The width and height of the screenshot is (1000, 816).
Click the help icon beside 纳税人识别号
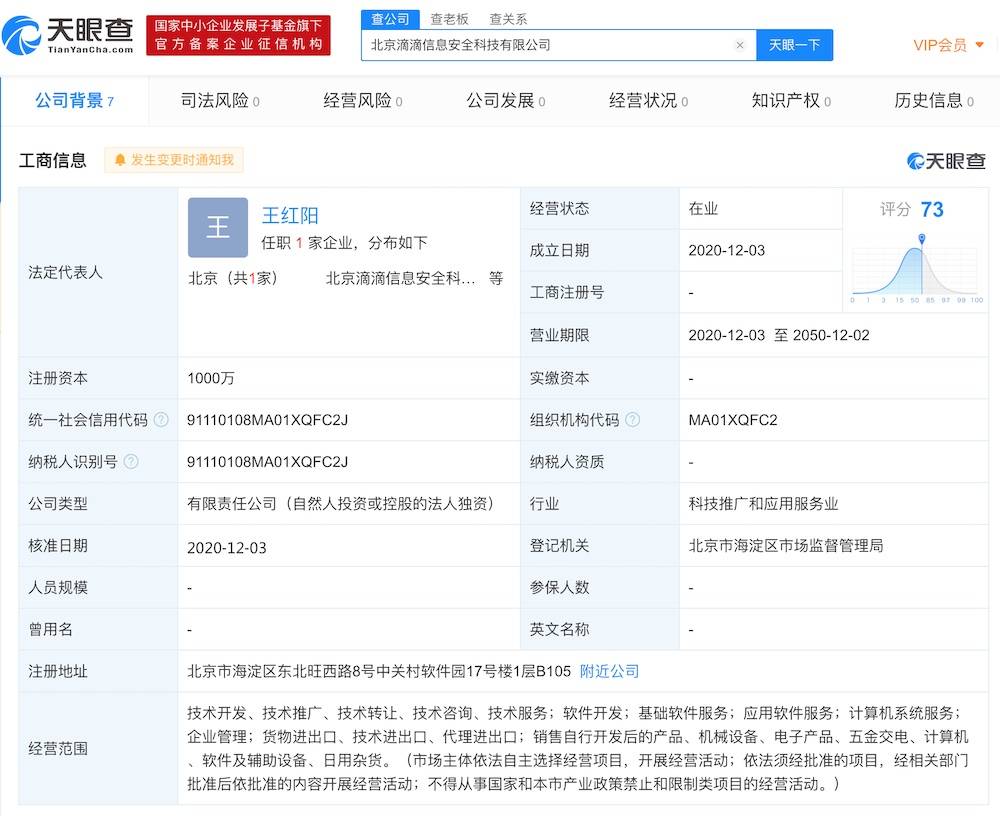131,462
